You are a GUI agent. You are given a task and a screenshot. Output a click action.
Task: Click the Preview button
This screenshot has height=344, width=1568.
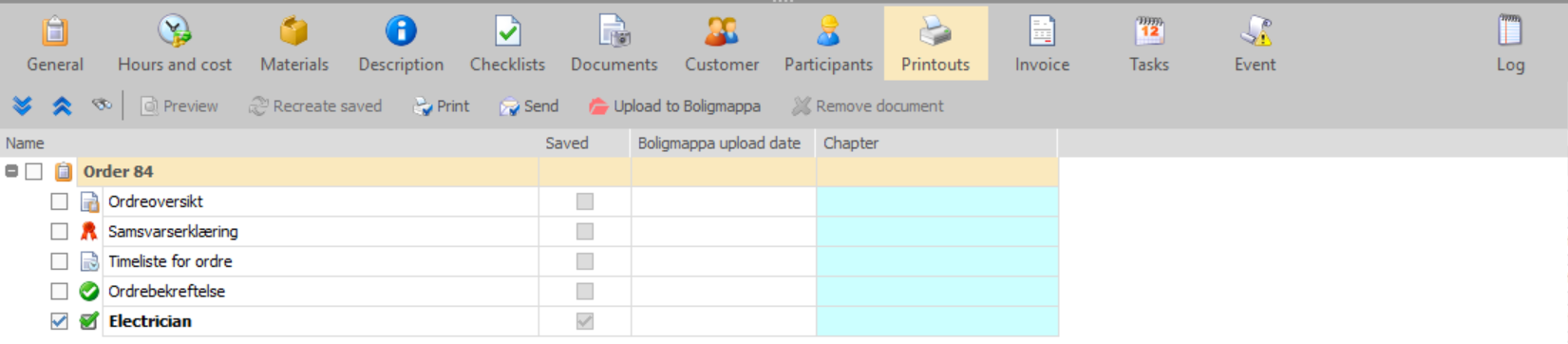[179, 106]
